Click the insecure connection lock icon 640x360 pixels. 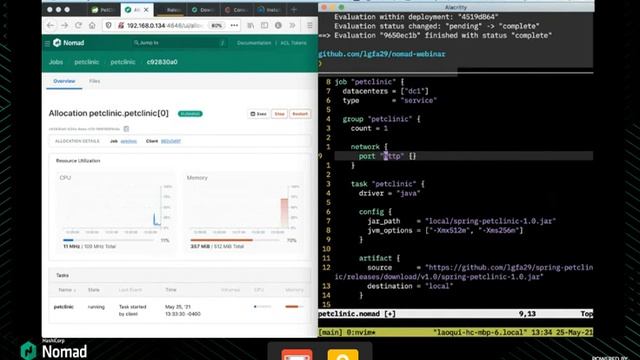[x=121, y=25]
